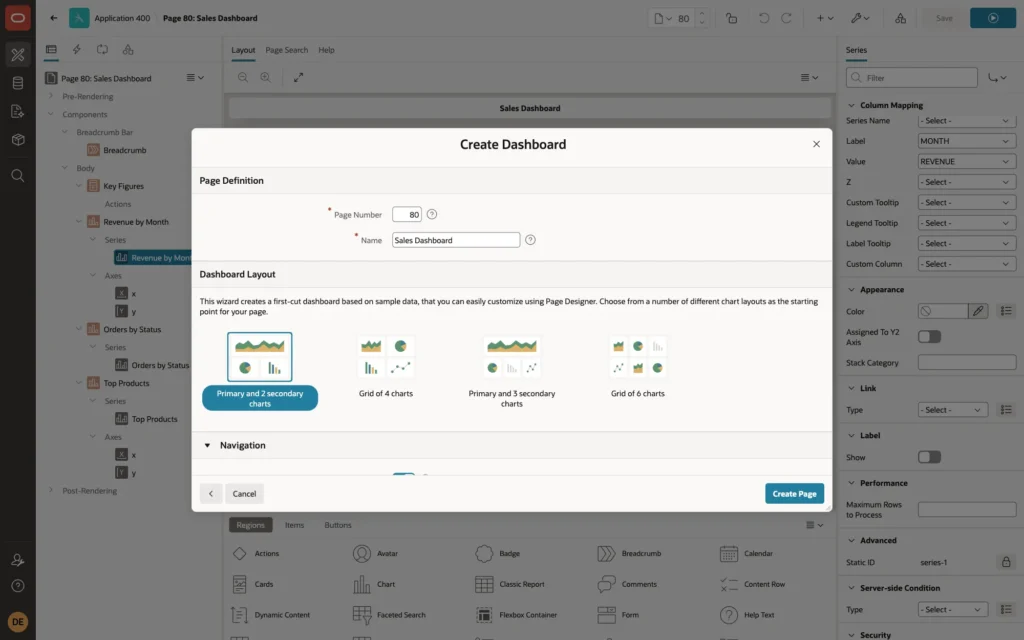Zoom in the layout view
The image size is (1024, 640).
(266, 77)
